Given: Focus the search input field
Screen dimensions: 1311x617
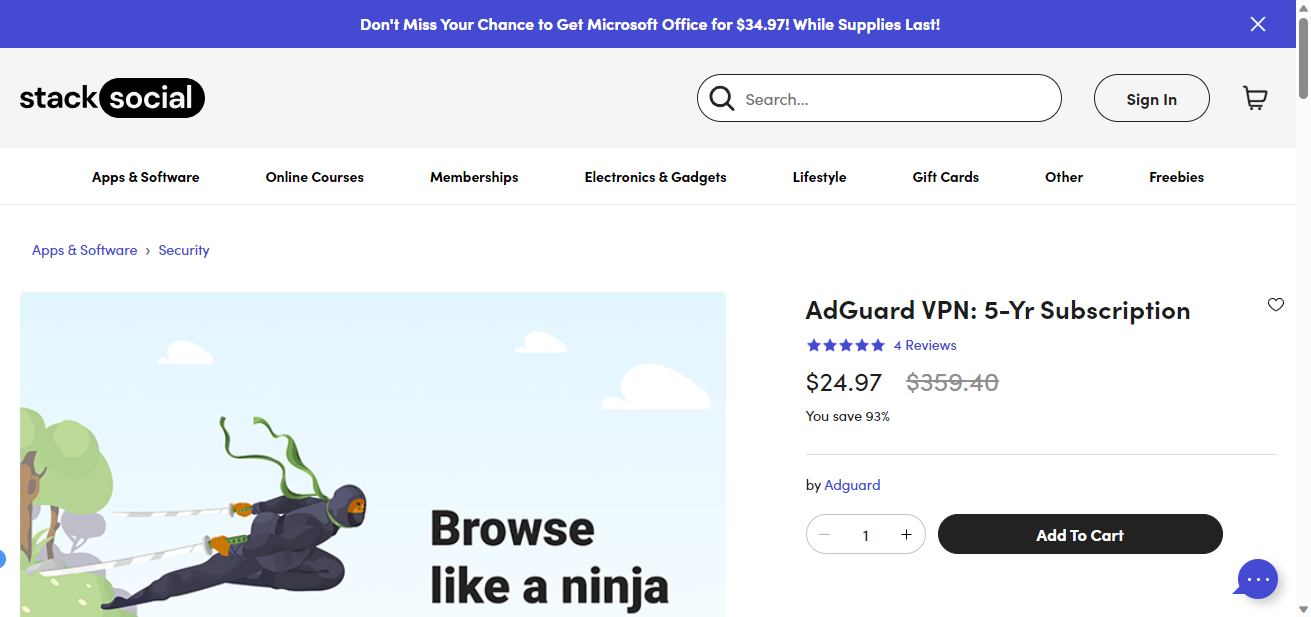Looking at the screenshot, I should pyautogui.click(x=895, y=99).
